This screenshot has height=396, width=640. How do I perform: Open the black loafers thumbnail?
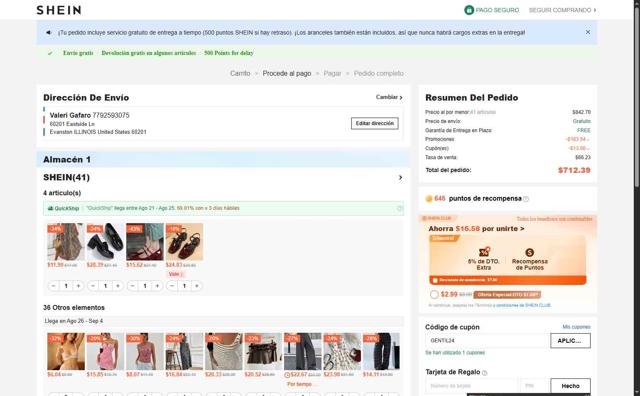pyautogui.click(x=105, y=242)
